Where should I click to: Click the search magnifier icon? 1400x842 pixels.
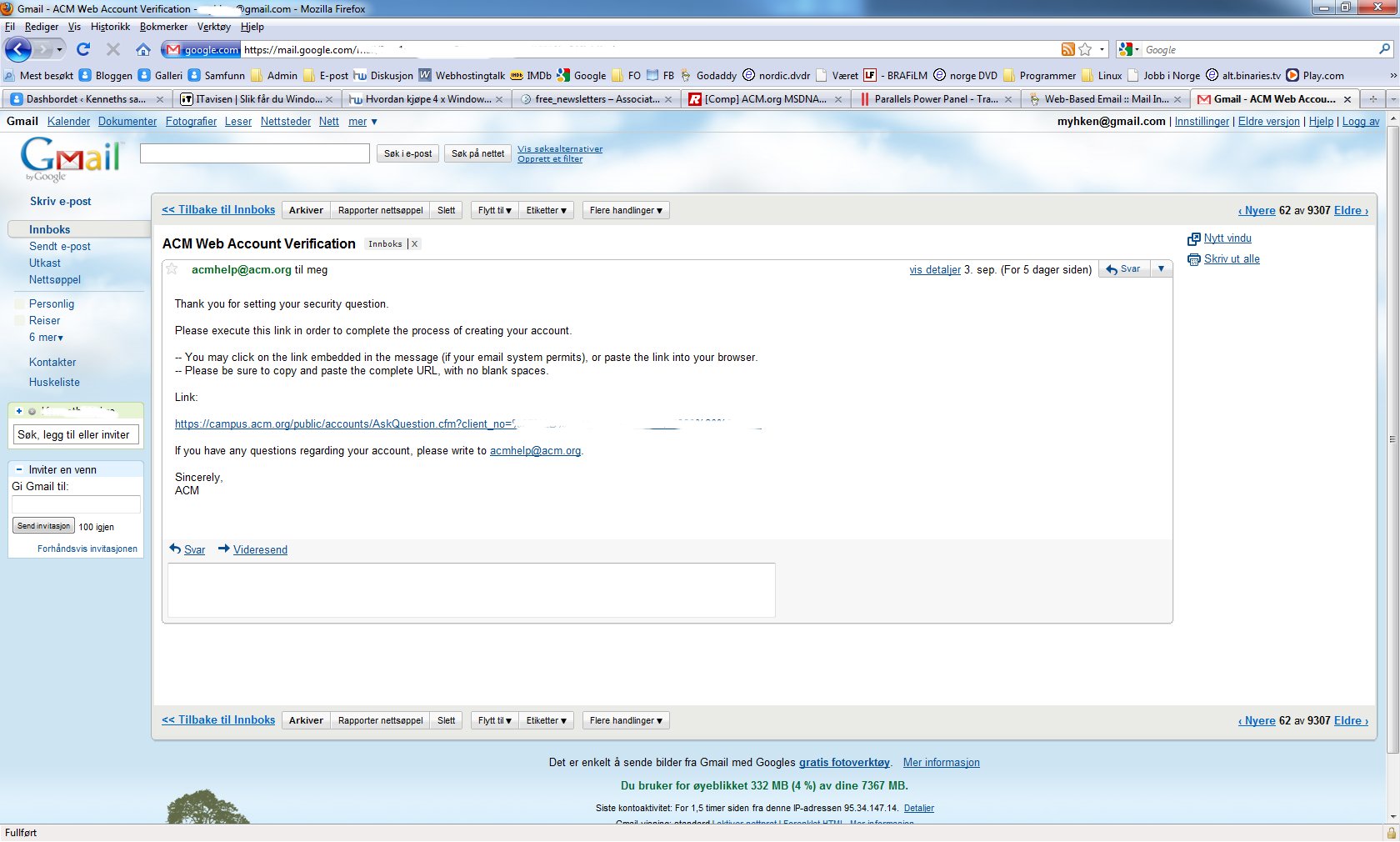(x=1385, y=49)
